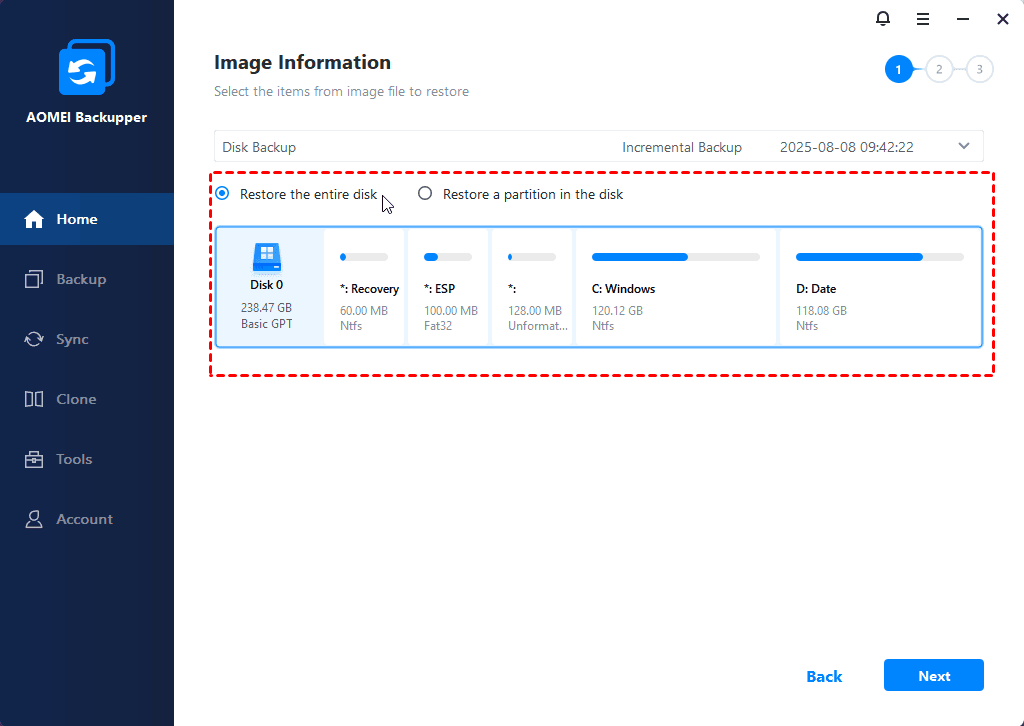Open notifications via the bell icon
The height and width of the screenshot is (726, 1024).
pyautogui.click(x=882, y=18)
